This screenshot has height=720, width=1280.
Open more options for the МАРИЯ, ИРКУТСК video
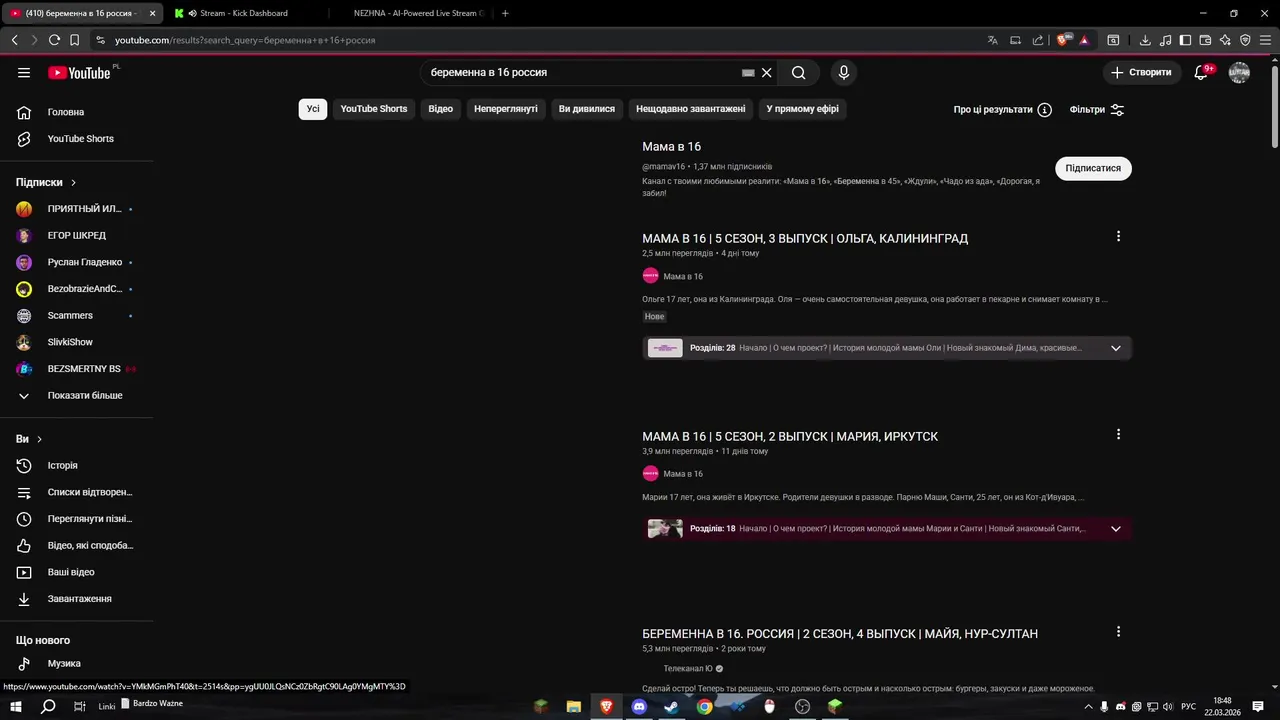coord(1118,435)
